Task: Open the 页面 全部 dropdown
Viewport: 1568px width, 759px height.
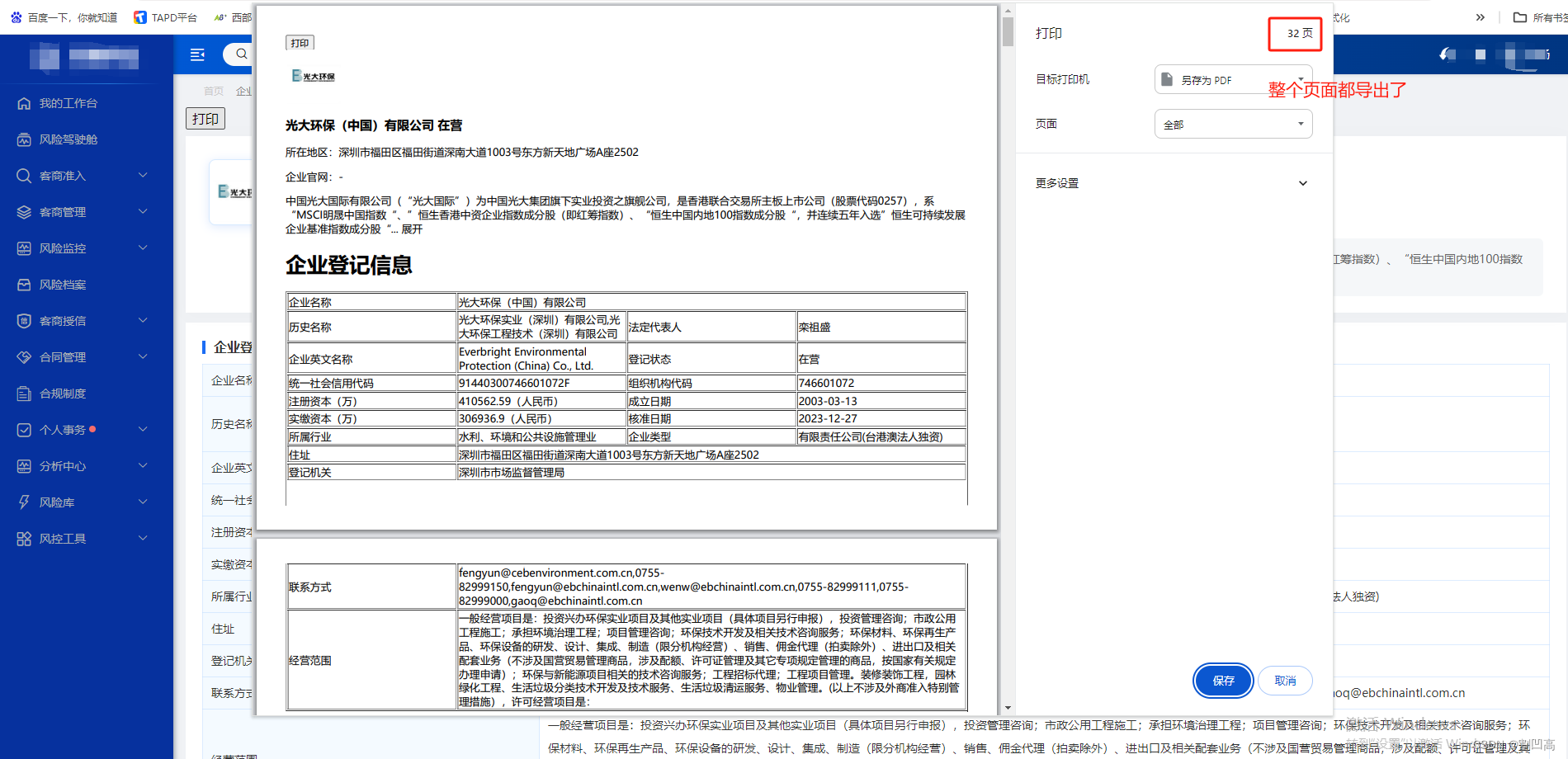Action: (x=1233, y=125)
